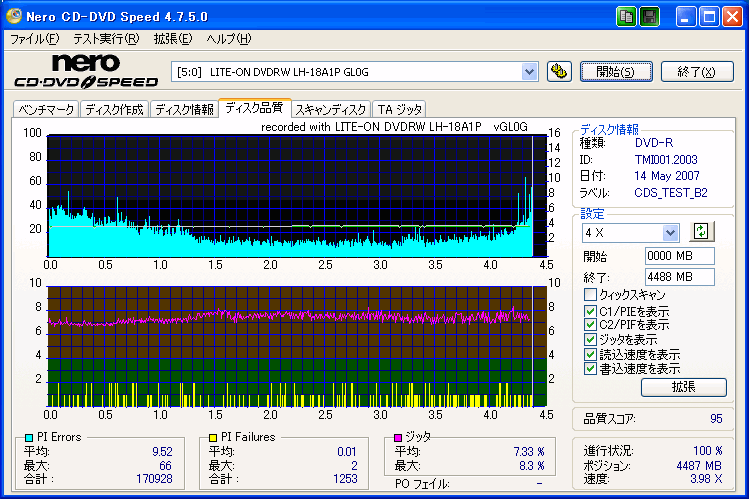The height and width of the screenshot is (499, 749).
Task: Switch to ベンチマーク tab
Action: click(x=46, y=109)
